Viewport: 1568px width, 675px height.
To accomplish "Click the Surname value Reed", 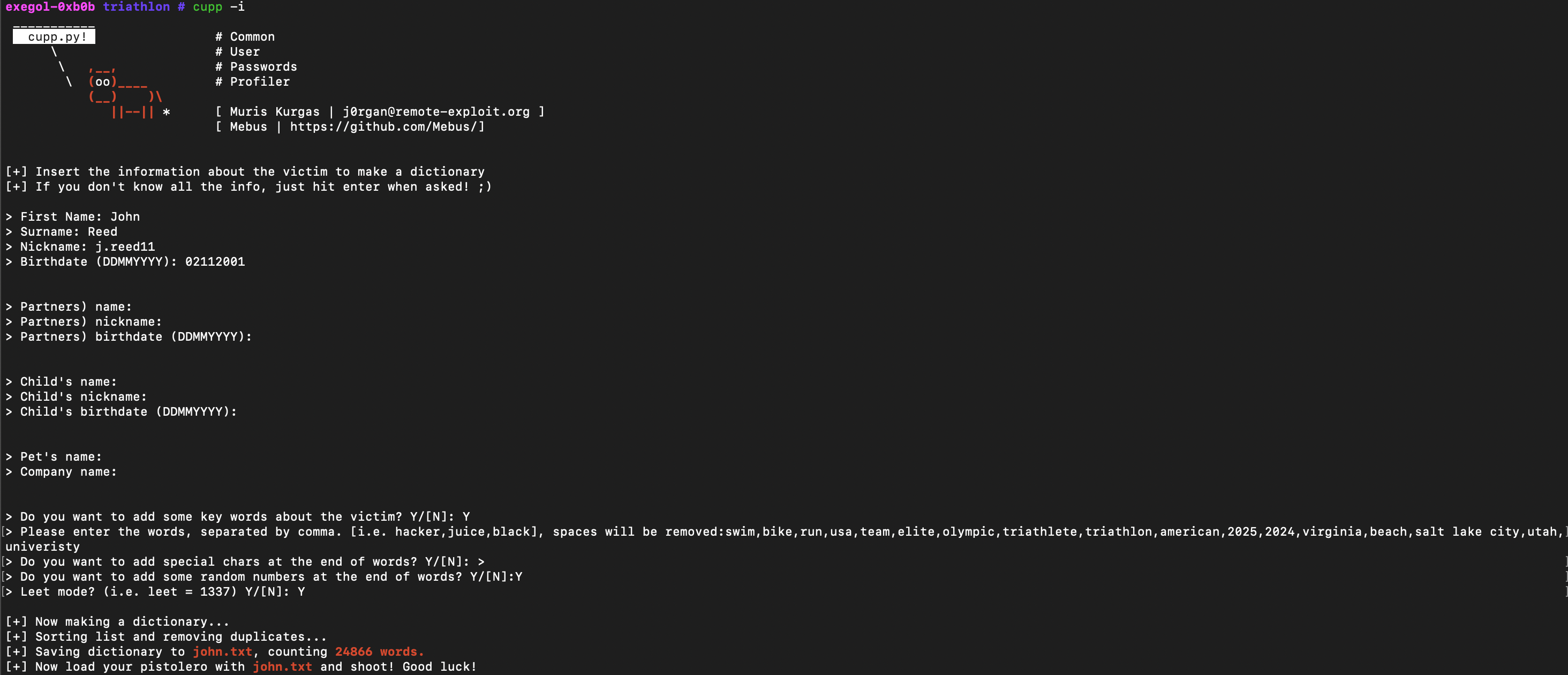I will tap(102, 232).
